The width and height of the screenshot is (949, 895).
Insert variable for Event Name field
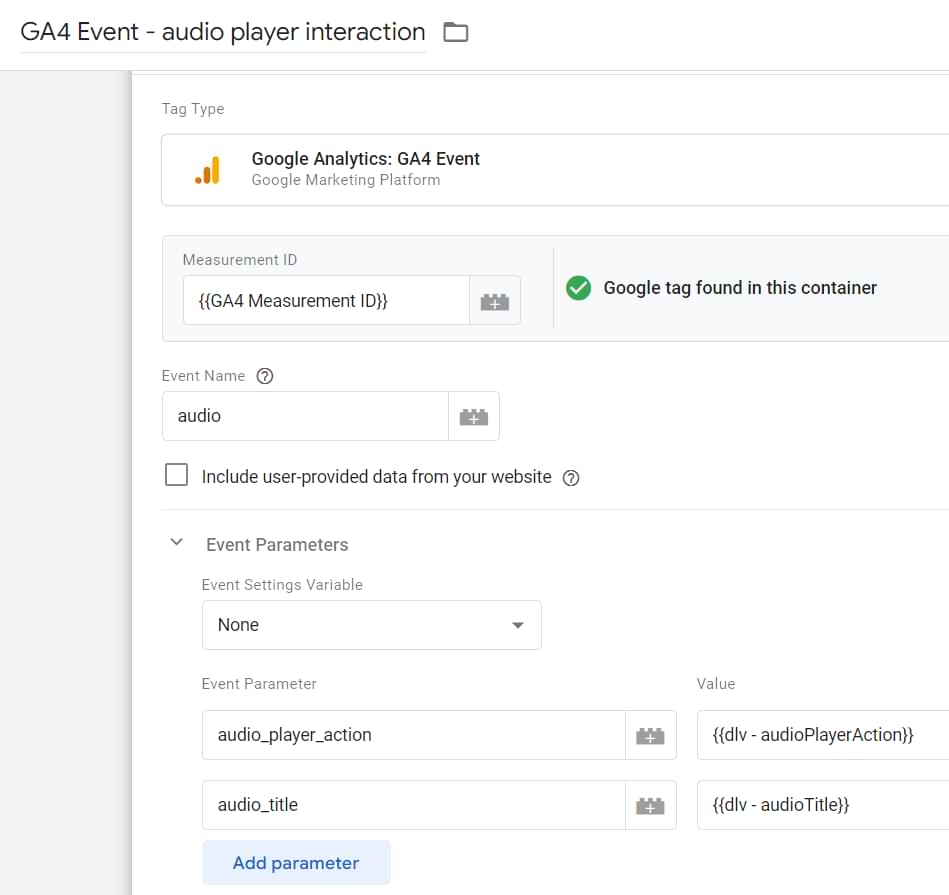click(x=473, y=416)
